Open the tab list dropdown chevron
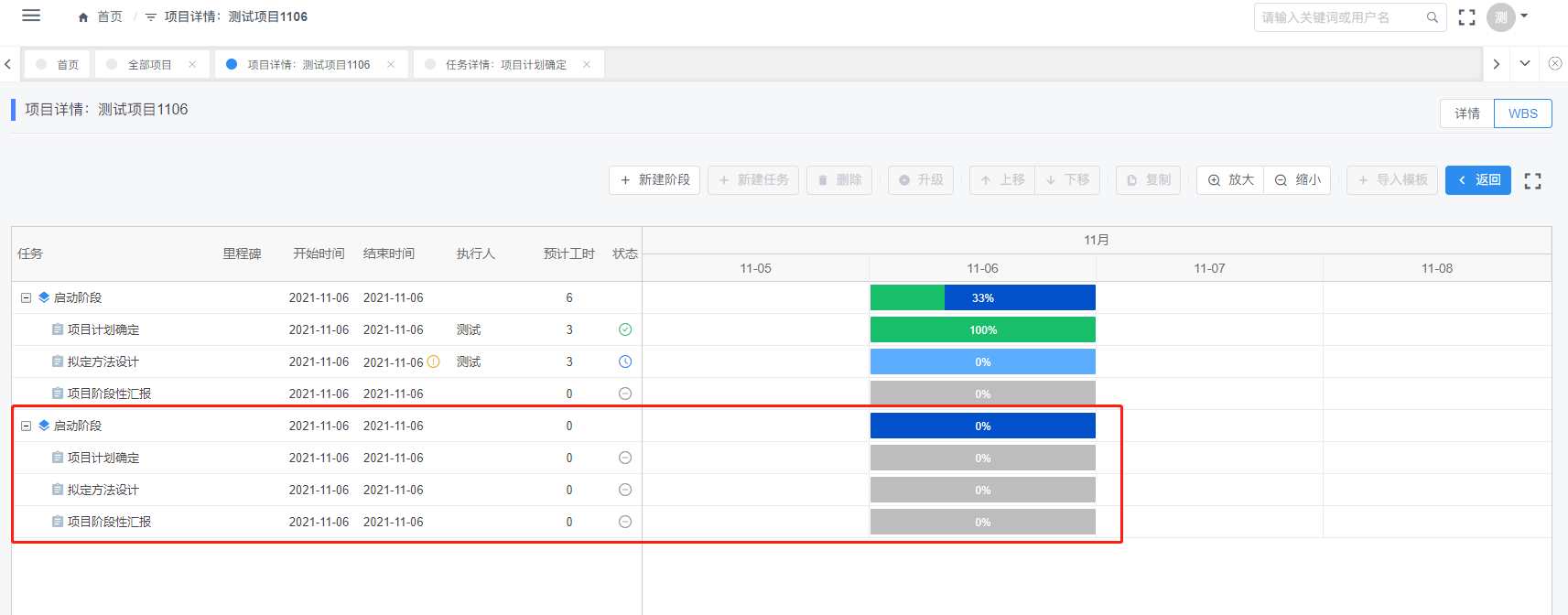 coord(1525,63)
